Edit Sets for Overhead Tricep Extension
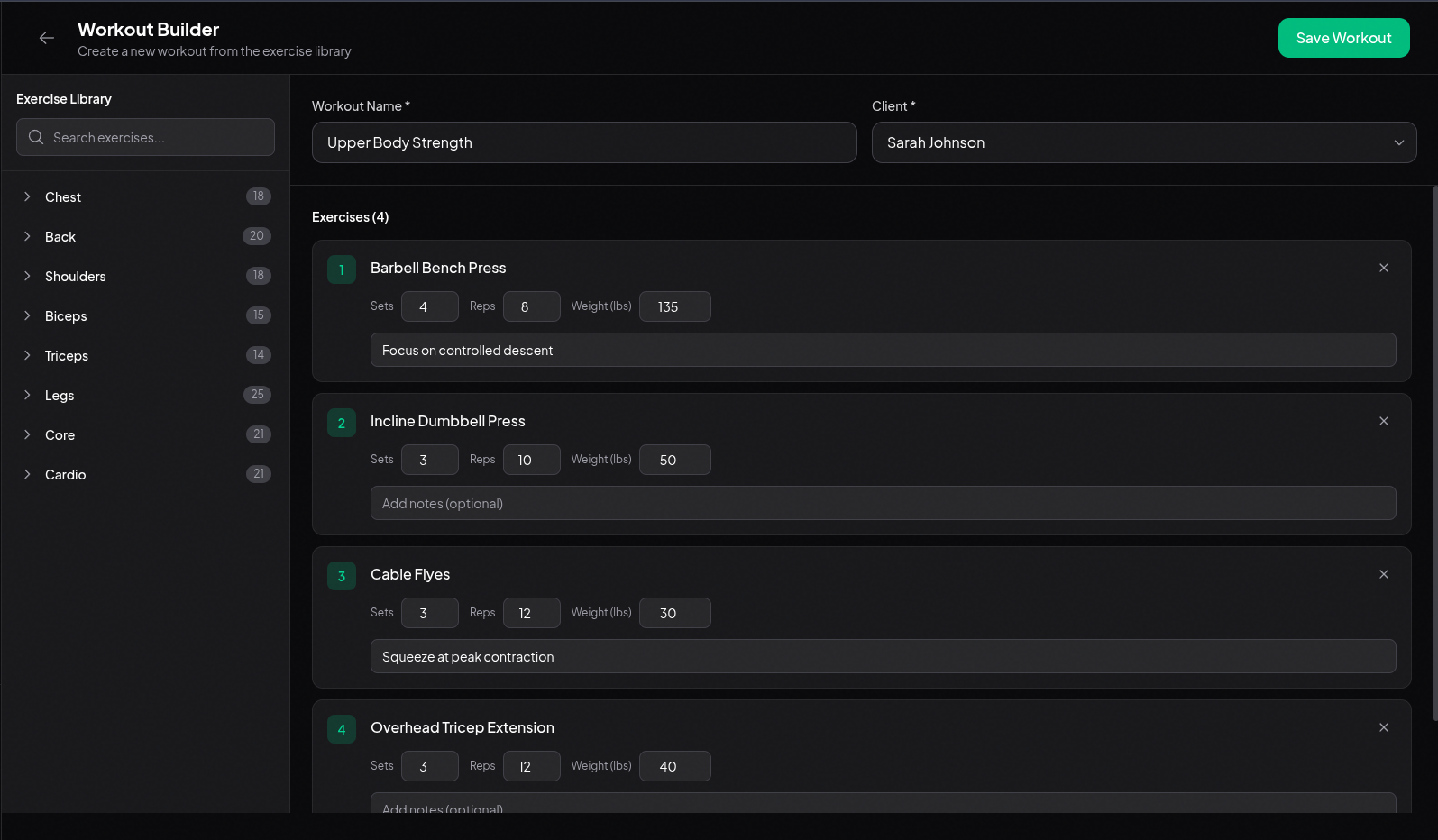This screenshot has width=1438, height=840. click(430, 766)
